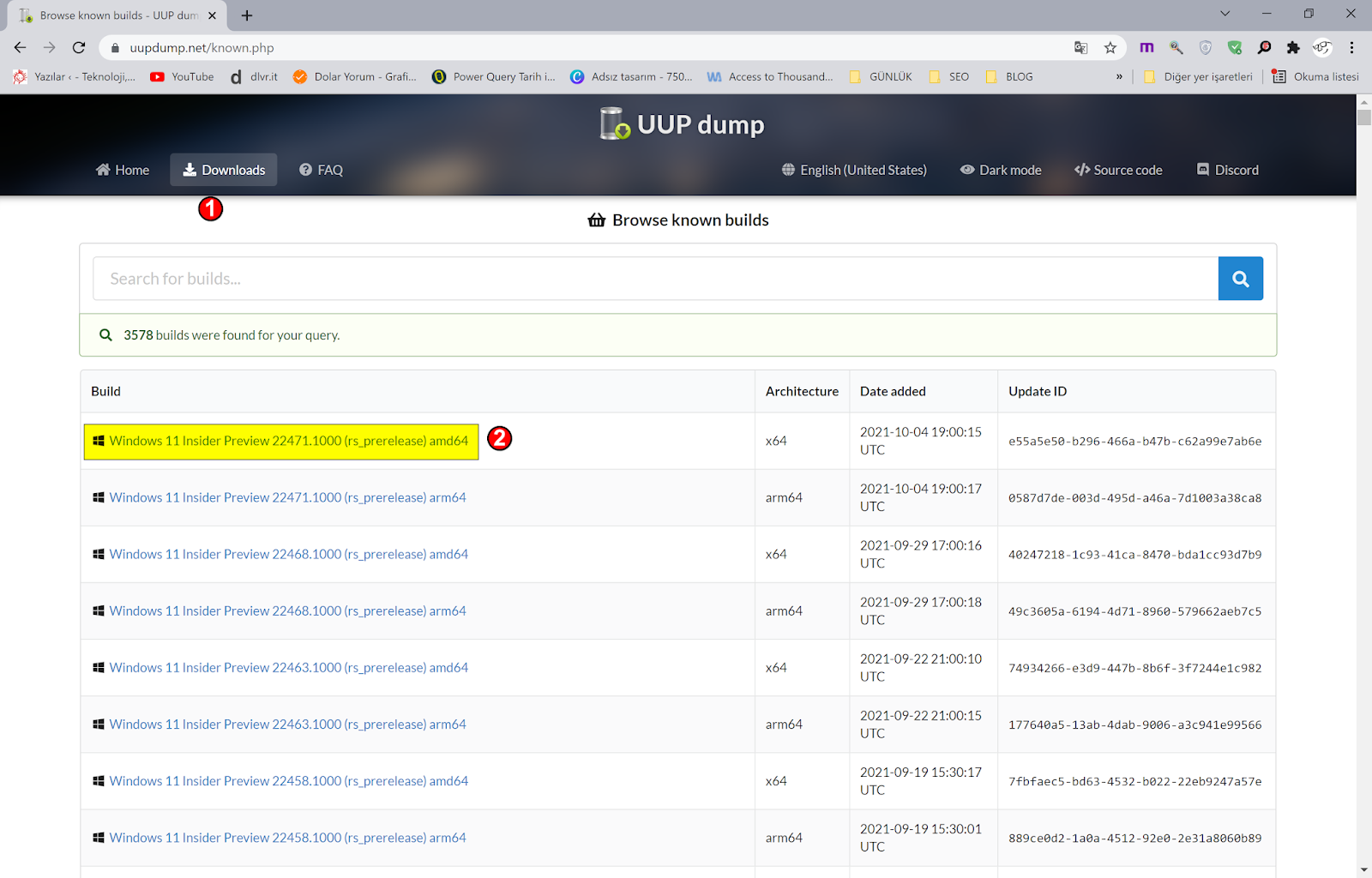Image resolution: width=1372 pixels, height=878 pixels.
Task: Go to the Home menu item
Action: point(123,170)
